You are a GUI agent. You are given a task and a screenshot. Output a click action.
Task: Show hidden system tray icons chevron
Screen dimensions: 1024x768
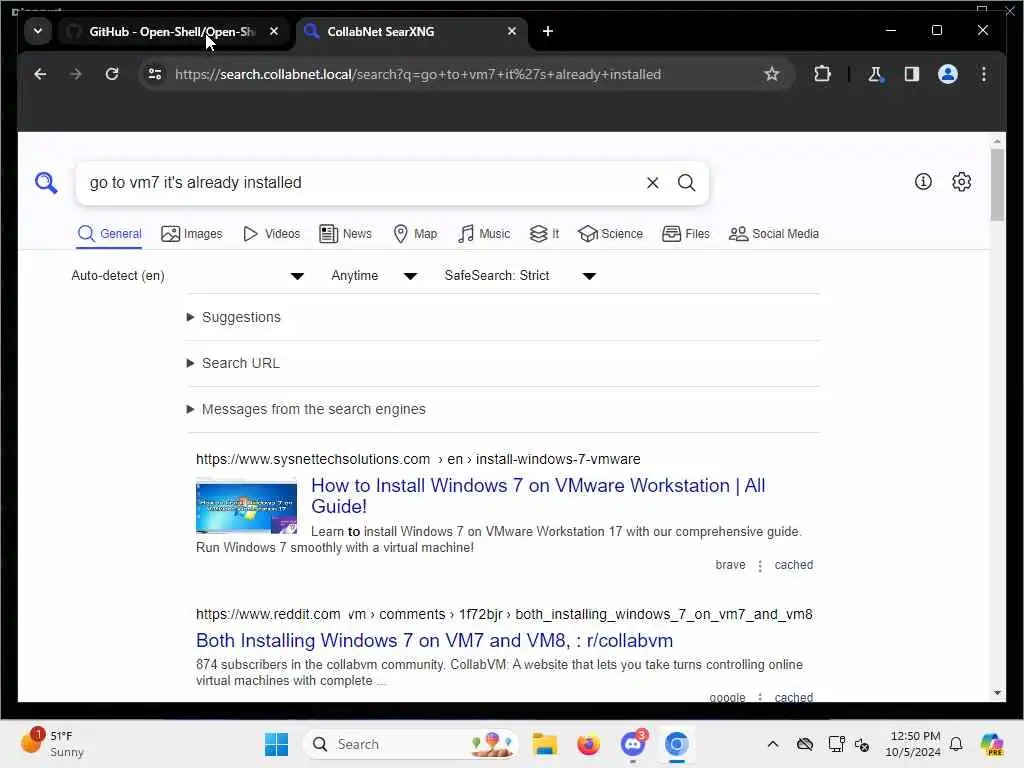point(773,744)
